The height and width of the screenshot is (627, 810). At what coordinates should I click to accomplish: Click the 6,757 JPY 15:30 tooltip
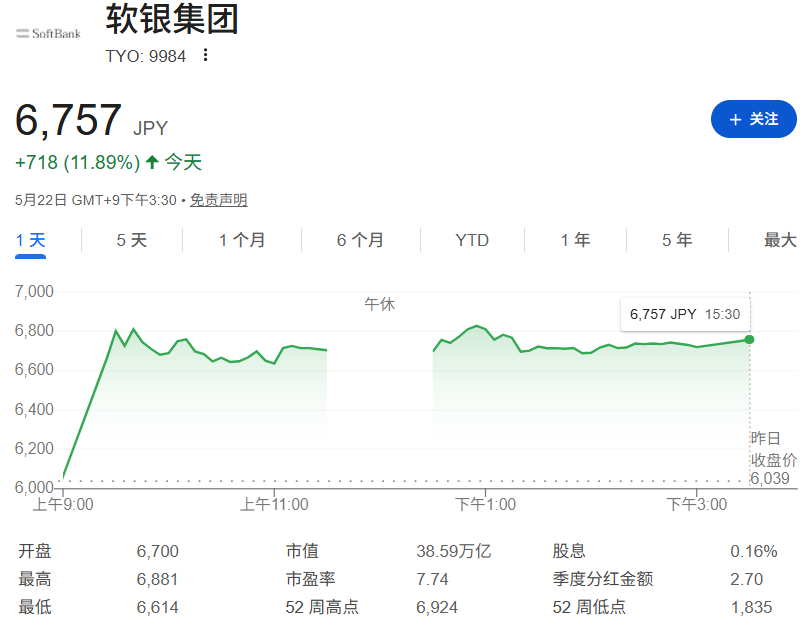(x=685, y=314)
